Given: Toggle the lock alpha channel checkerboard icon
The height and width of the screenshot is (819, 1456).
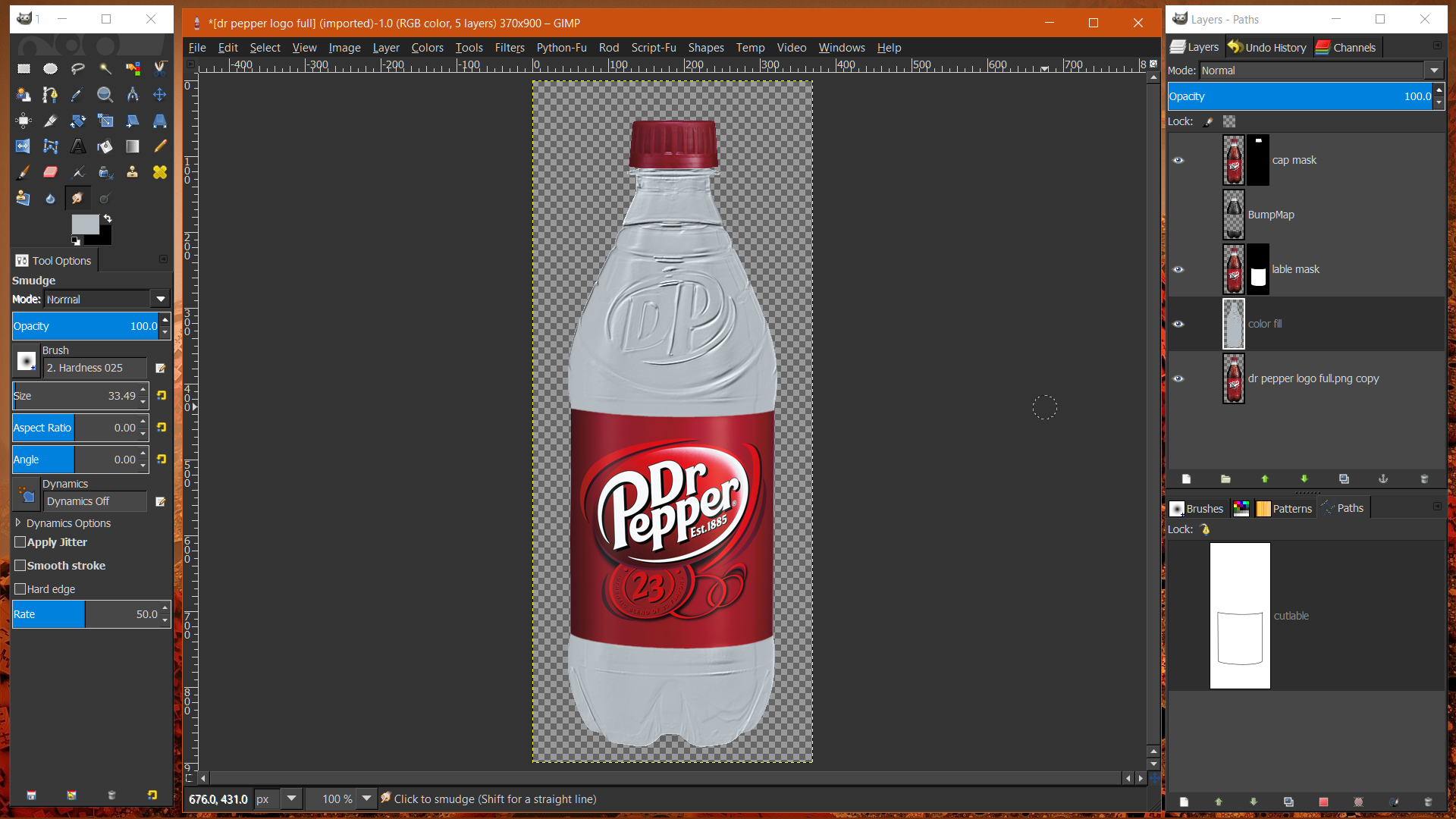Looking at the screenshot, I should [x=1229, y=121].
